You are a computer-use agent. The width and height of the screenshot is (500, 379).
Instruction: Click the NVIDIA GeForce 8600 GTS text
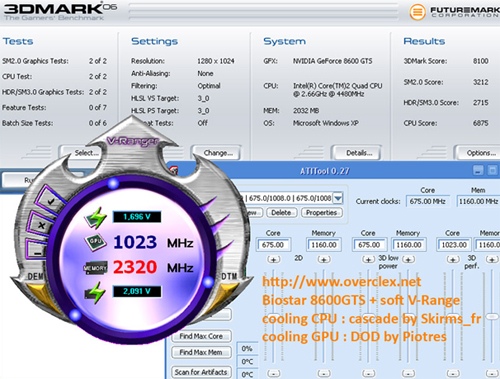(332, 61)
